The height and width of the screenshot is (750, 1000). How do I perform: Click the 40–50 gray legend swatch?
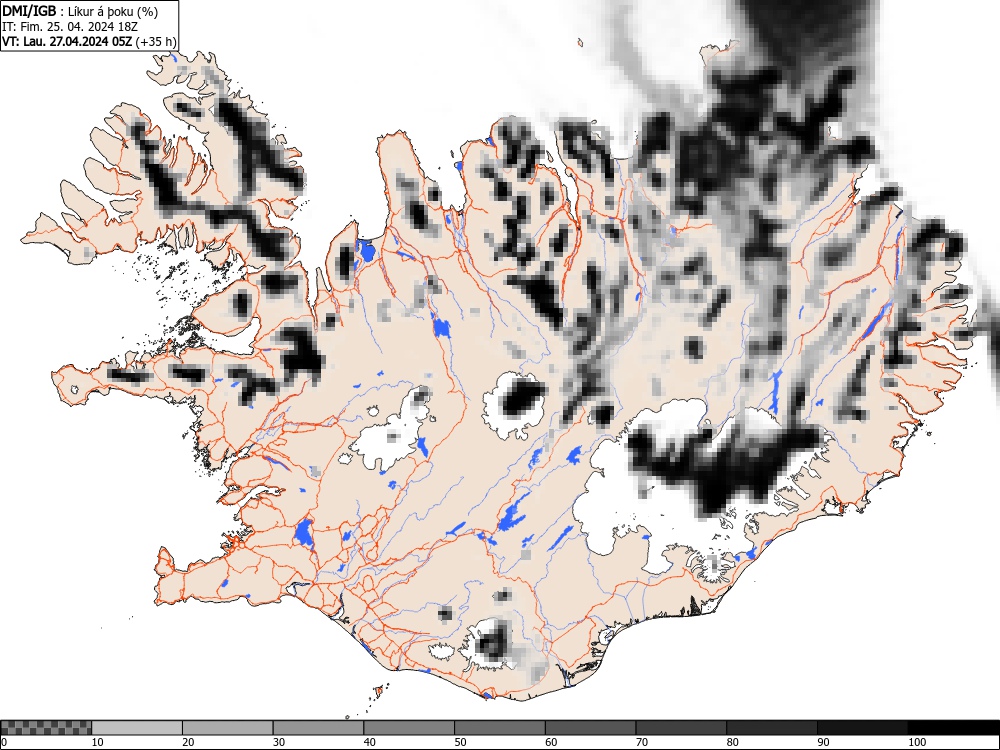tap(409, 728)
